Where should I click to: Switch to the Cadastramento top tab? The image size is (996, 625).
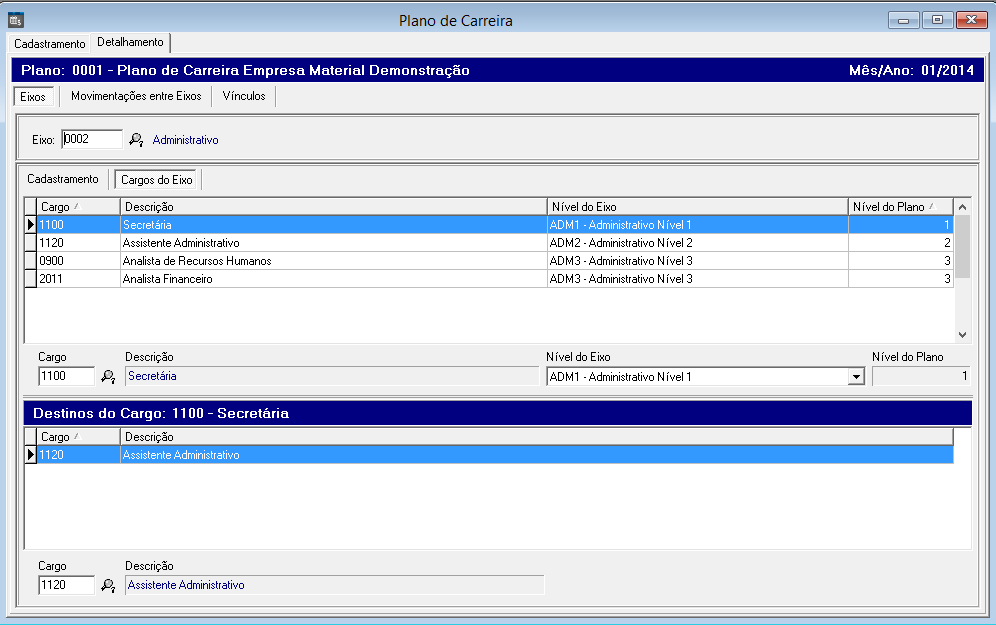click(49, 44)
